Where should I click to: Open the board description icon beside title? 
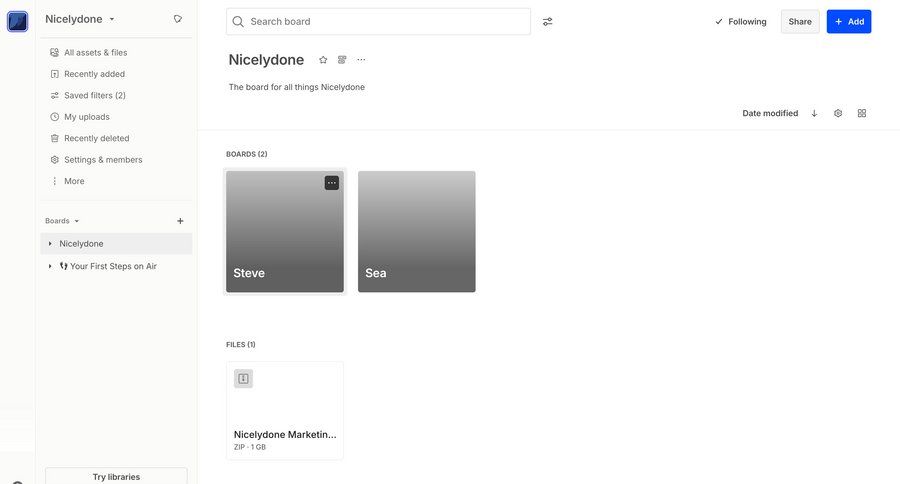tap(342, 60)
